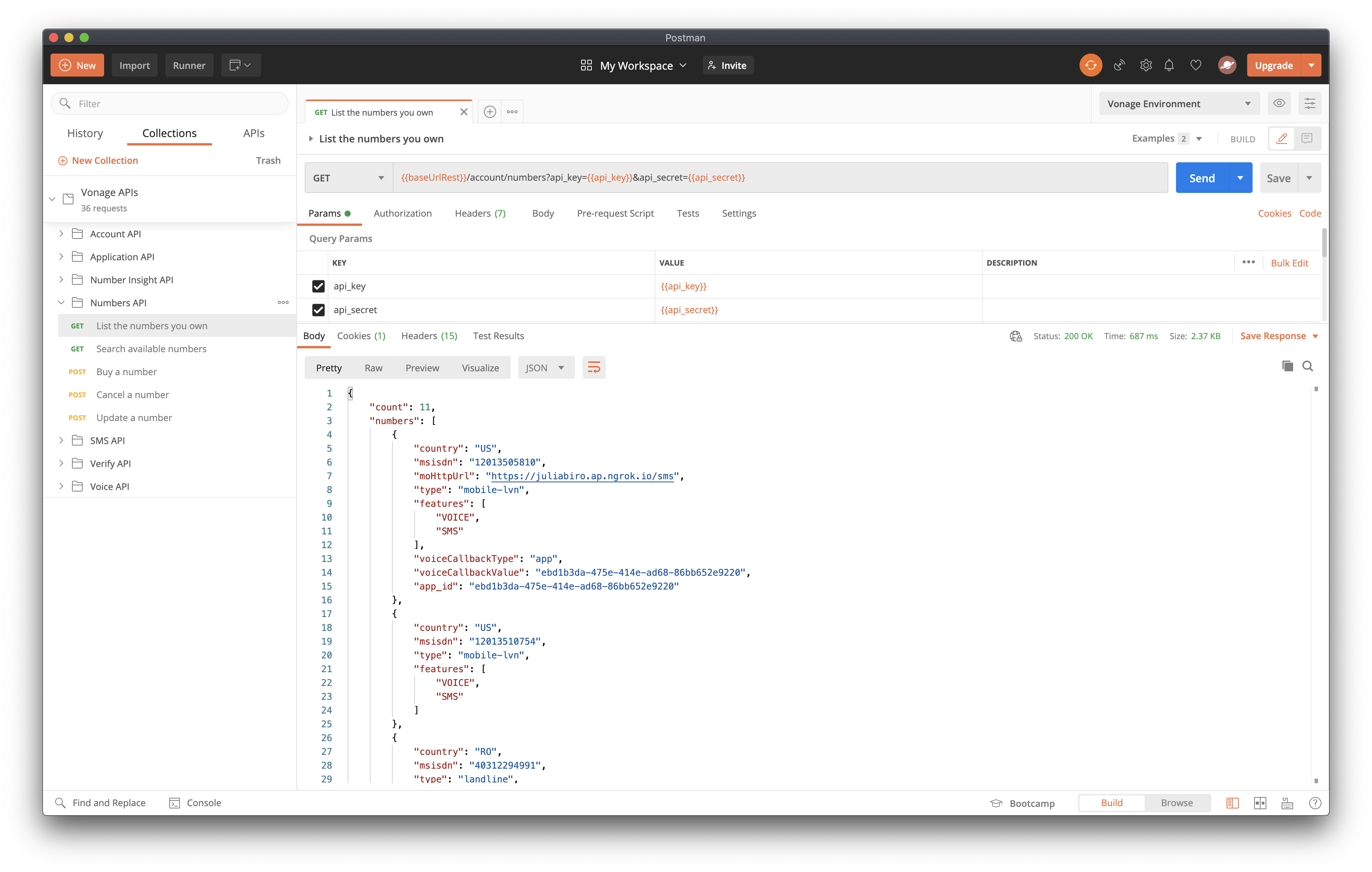Toggle response line wrap icon

[594, 368]
